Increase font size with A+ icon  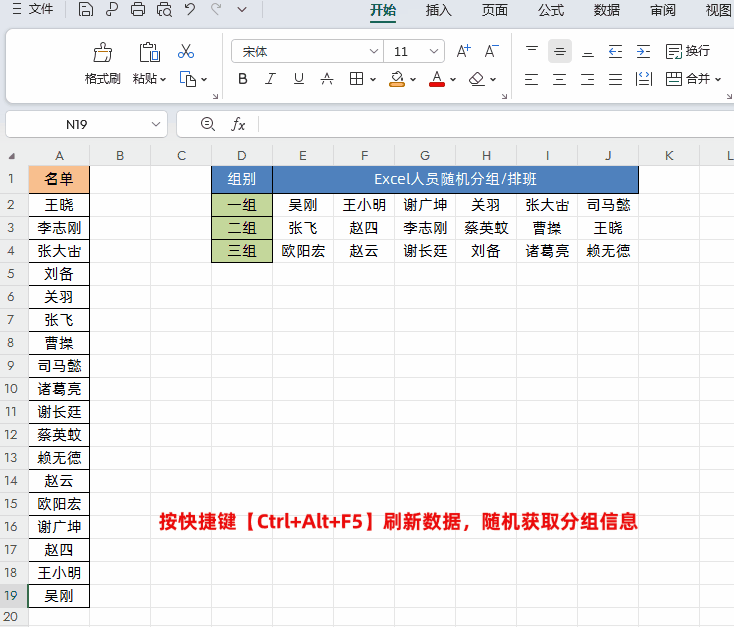463,51
